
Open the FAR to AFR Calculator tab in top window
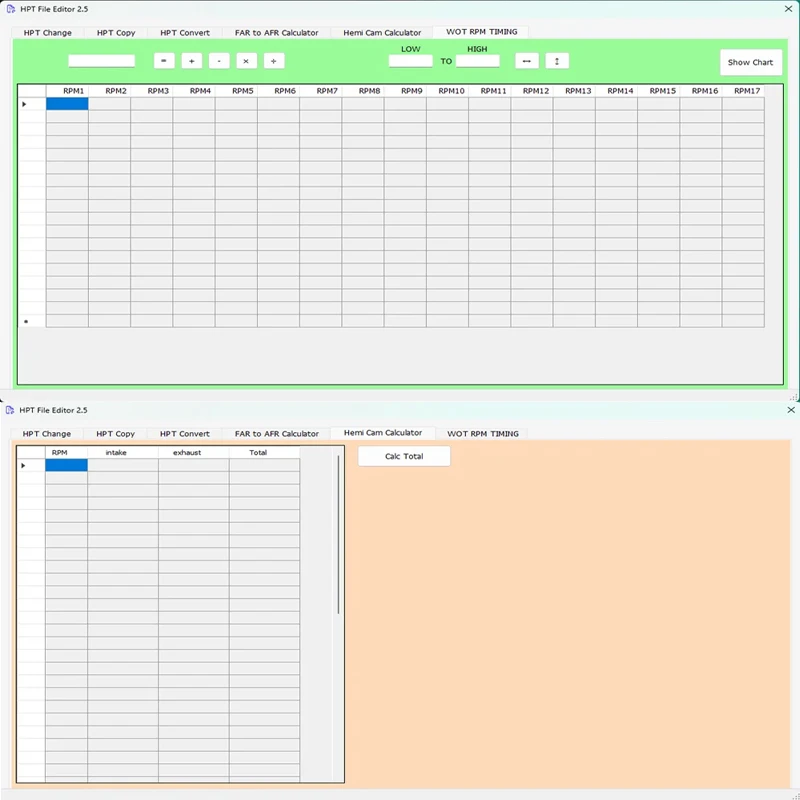coord(277,33)
